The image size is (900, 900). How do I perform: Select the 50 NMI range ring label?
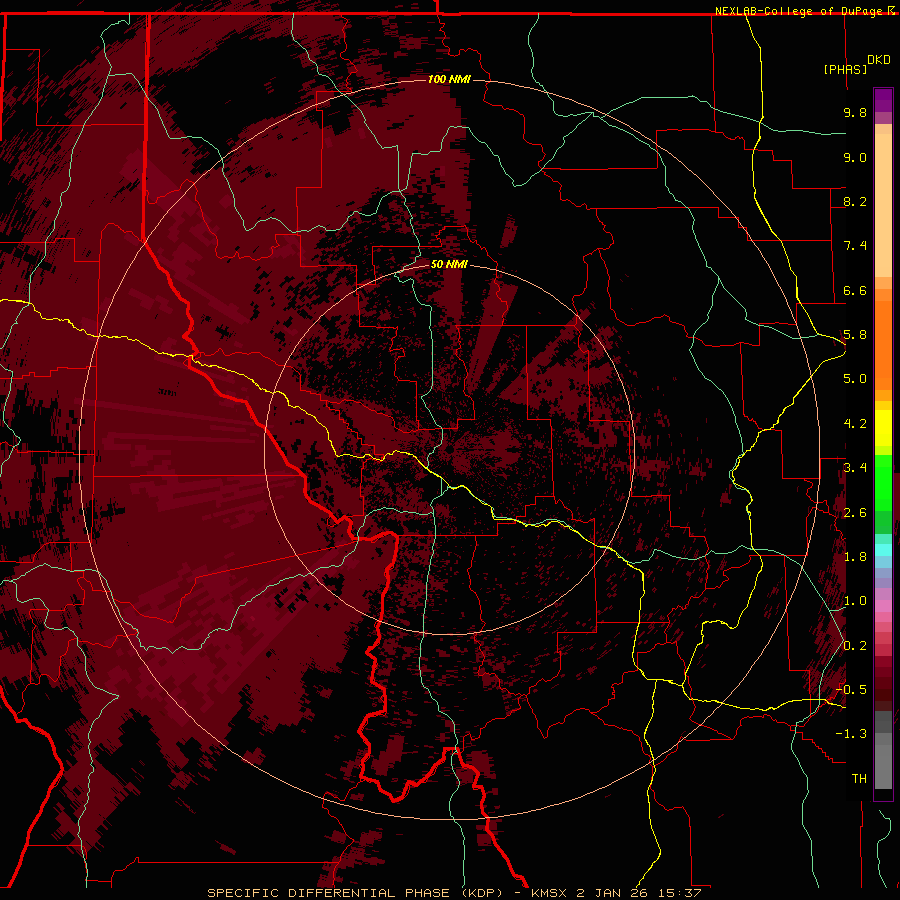pyautogui.click(x=449, y=264)
